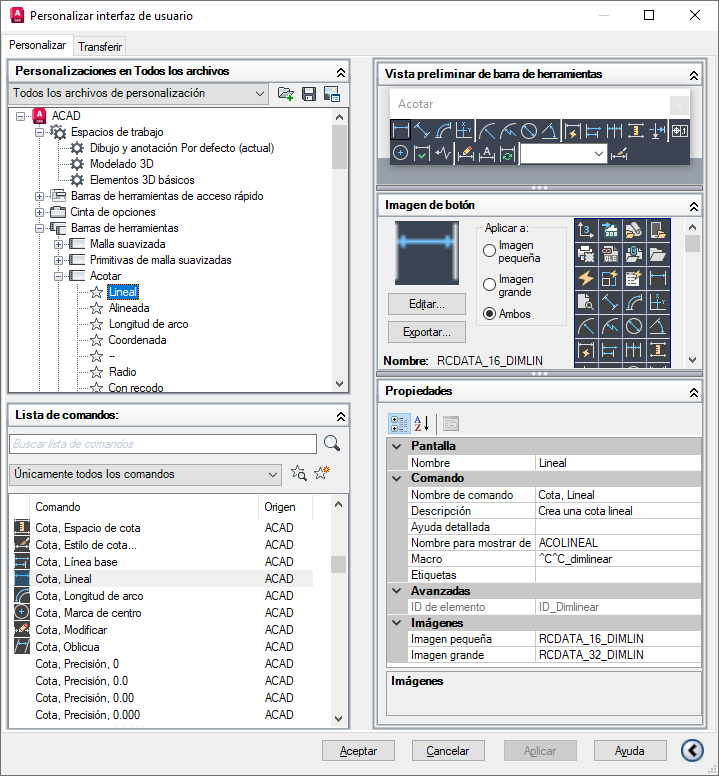Collapse the 'Acotar' toolbar node
The height and width of the screenshot is (776, 719).
58,276
